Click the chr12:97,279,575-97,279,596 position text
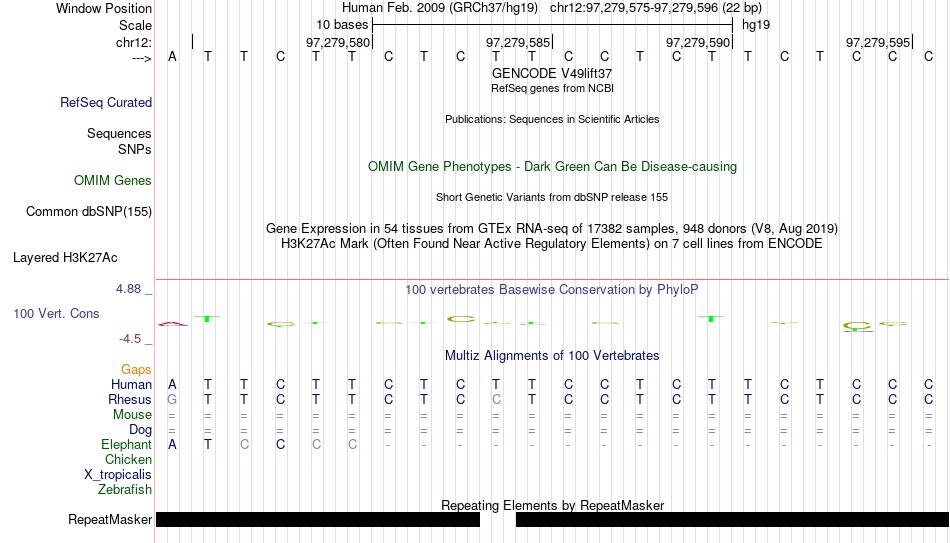 [x=656, y=8]
